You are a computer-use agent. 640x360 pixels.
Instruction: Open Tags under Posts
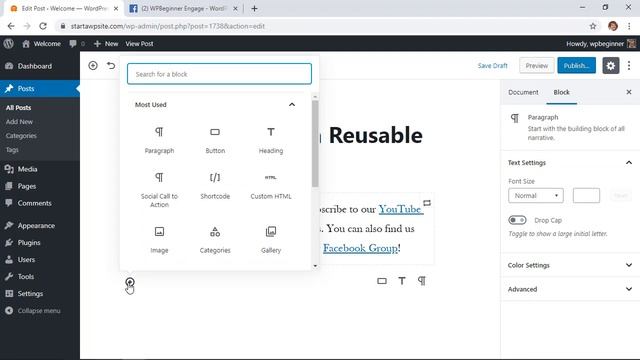point(12,149)
